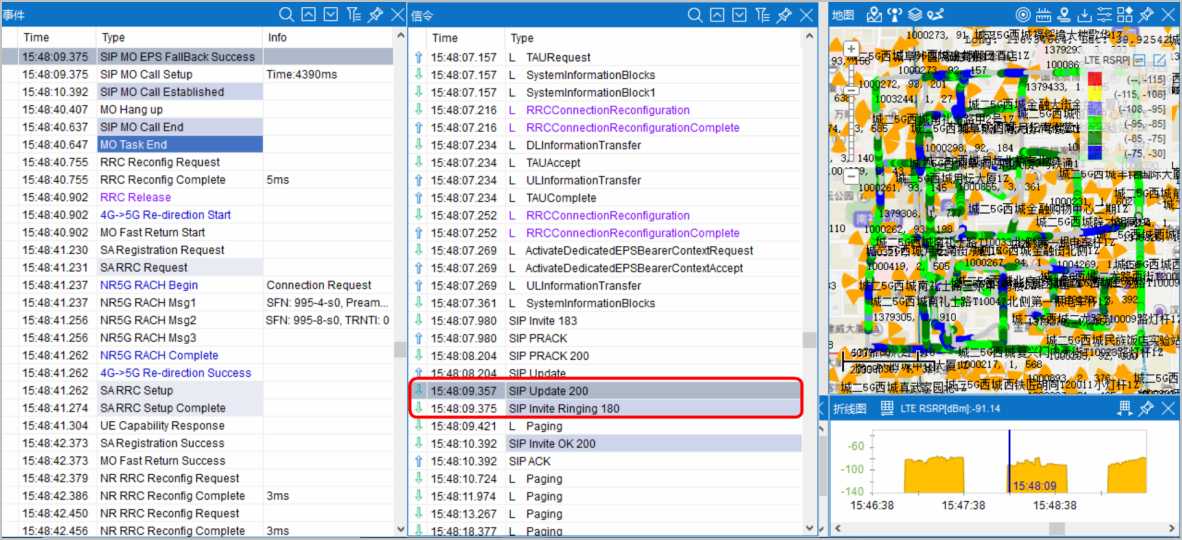The height and width of the screenshot is (540, 1182).
Task: Click the Time column header in 信令 panel
Action: pyautogui.click(x=445, y=38)
